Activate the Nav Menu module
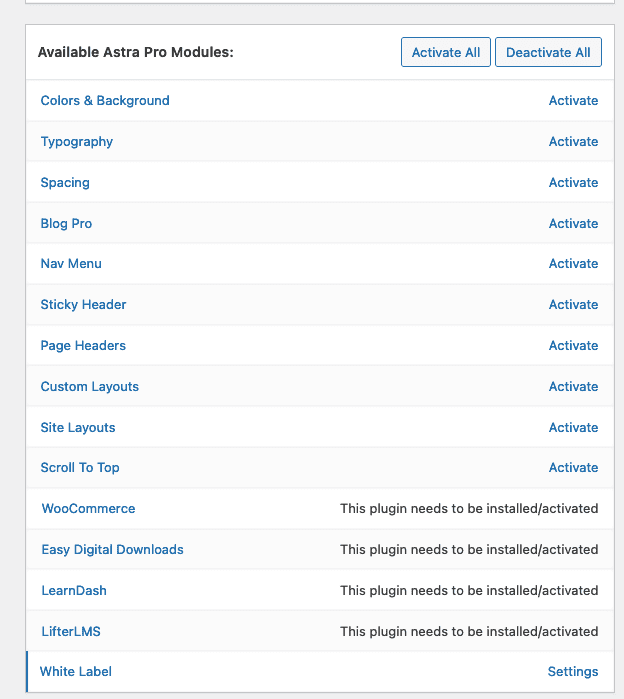This screenshot has height=699, width=624. [x=573, y=264]
